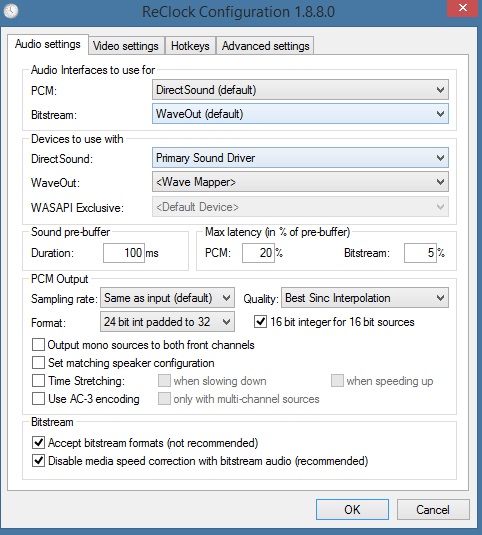Image resolution: width=482 pixels, height=535 pixels.
Task: Click the Devices to use with heading
Action: tap(77, 139)
